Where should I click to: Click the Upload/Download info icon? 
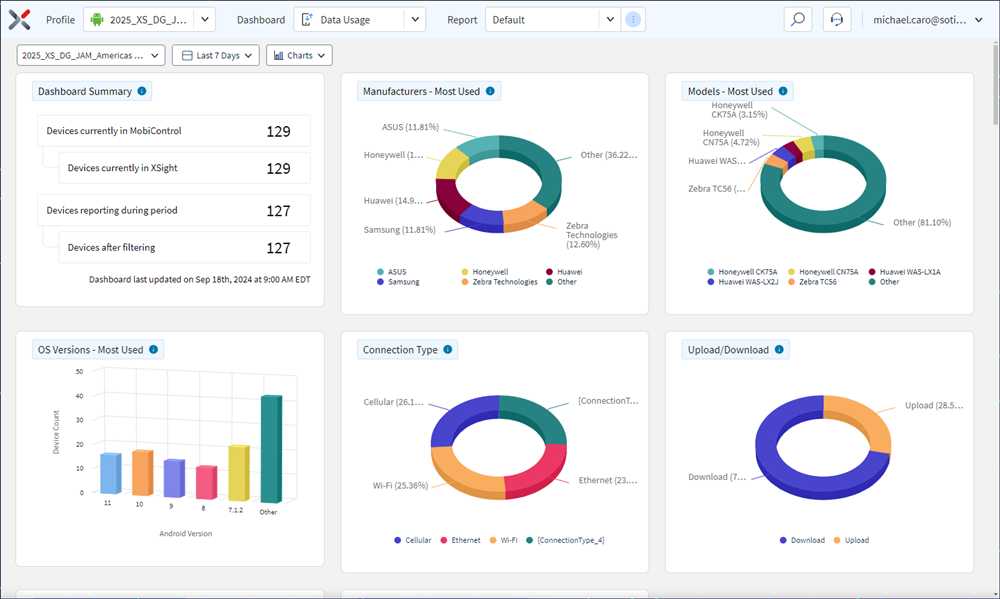779,350
